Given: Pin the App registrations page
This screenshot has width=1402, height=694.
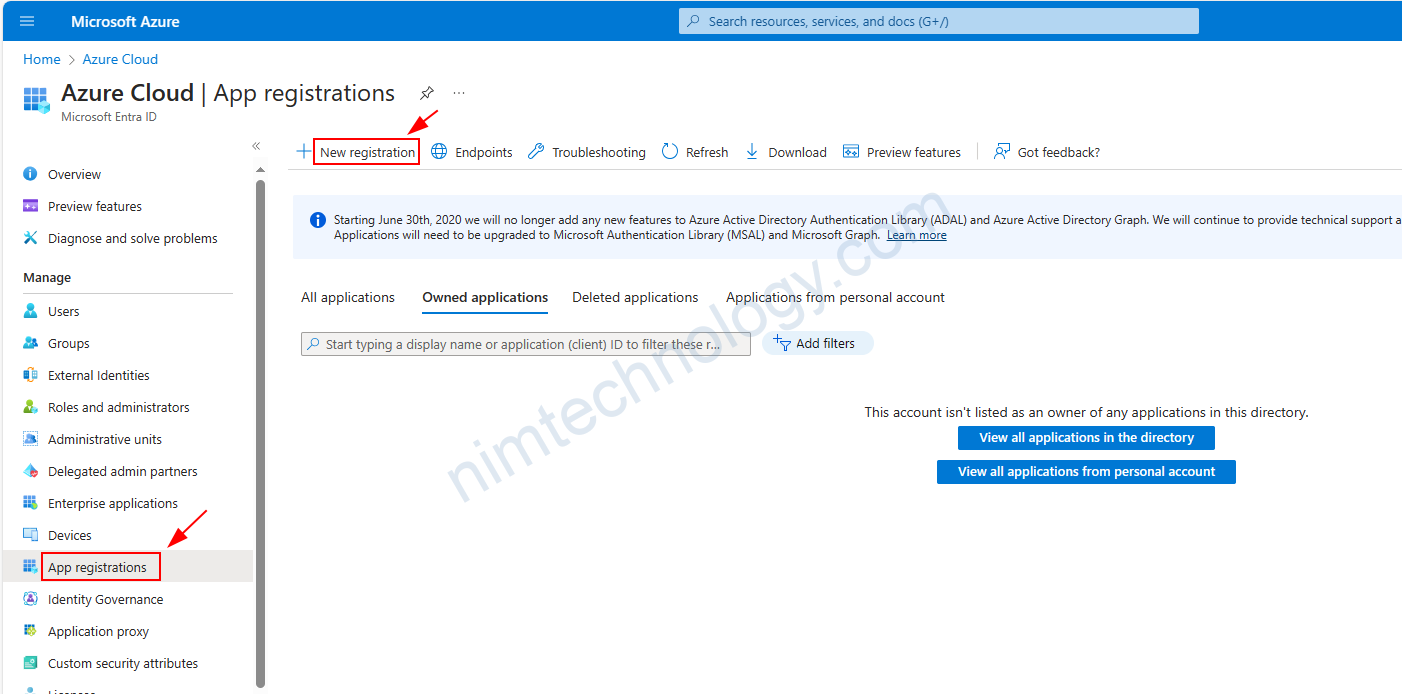Looking at the screenshot, I should (x=427, y=93).
